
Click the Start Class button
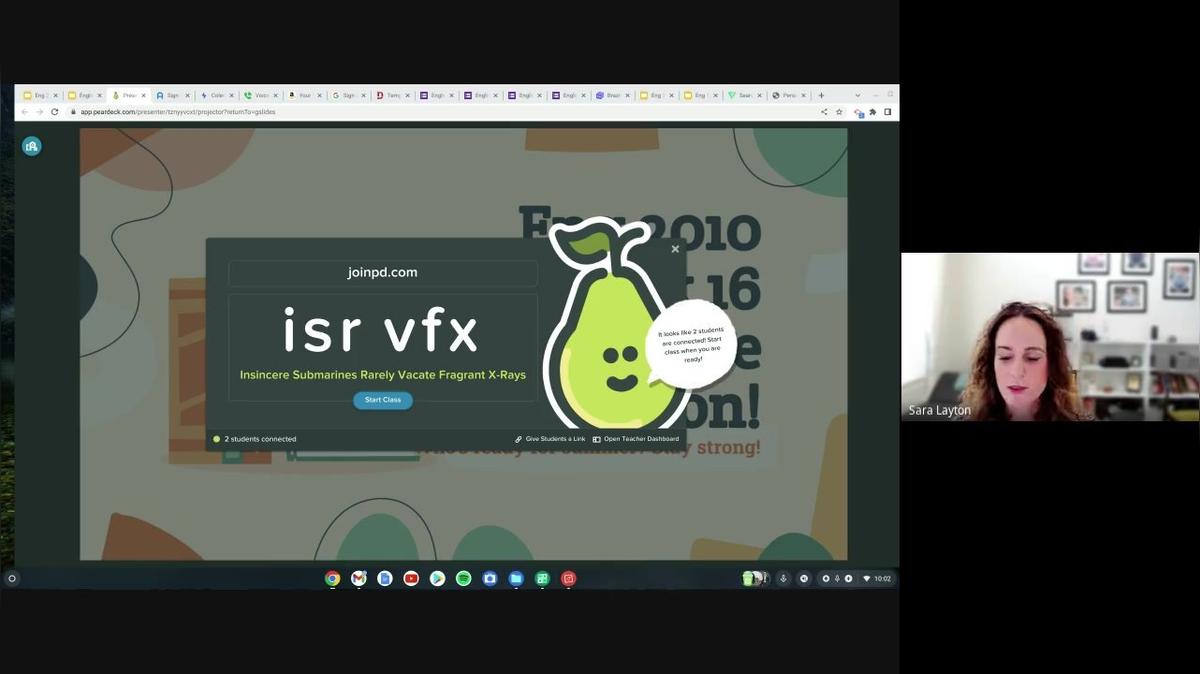coord(382,400)
